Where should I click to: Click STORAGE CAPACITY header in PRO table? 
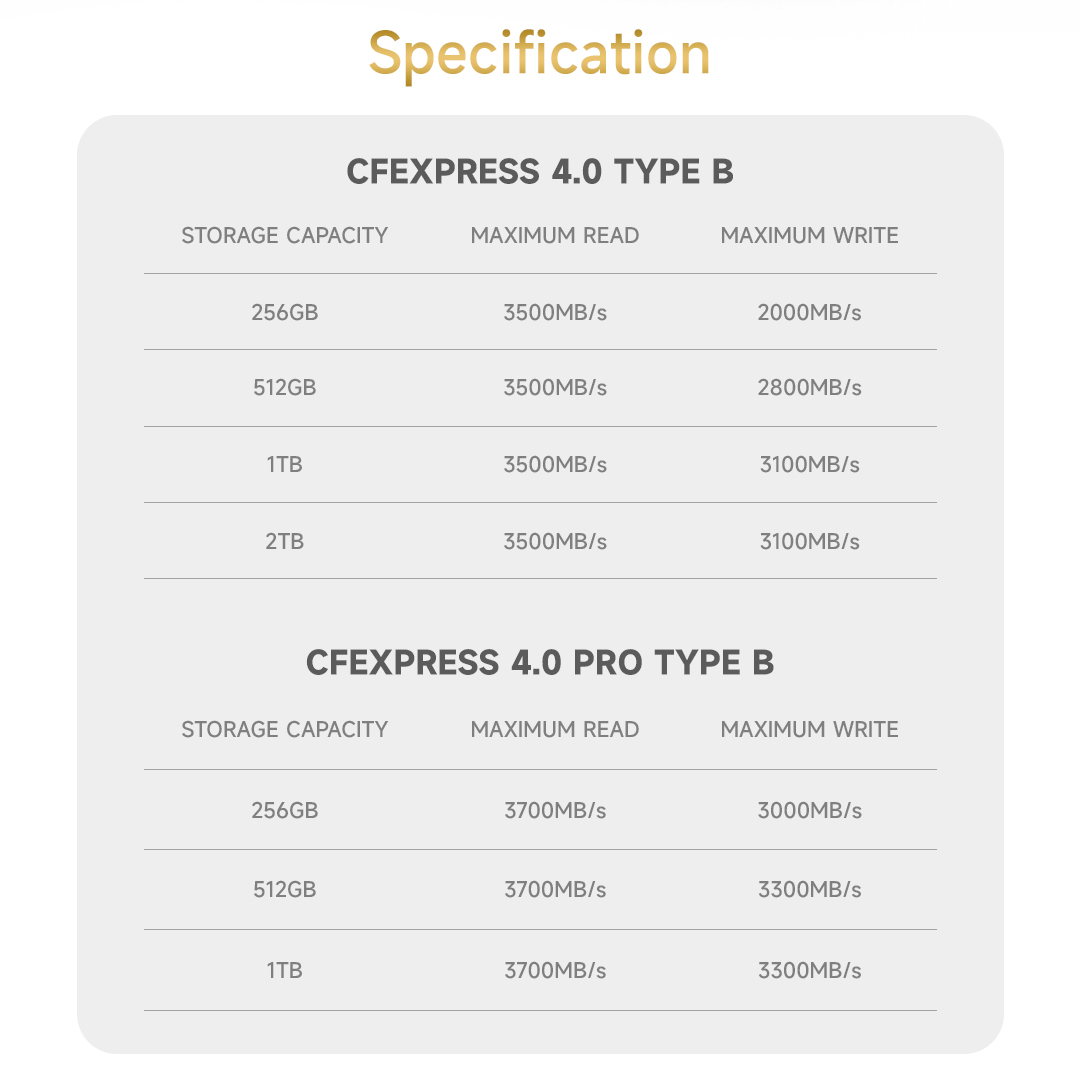click(x=284, y=729)
